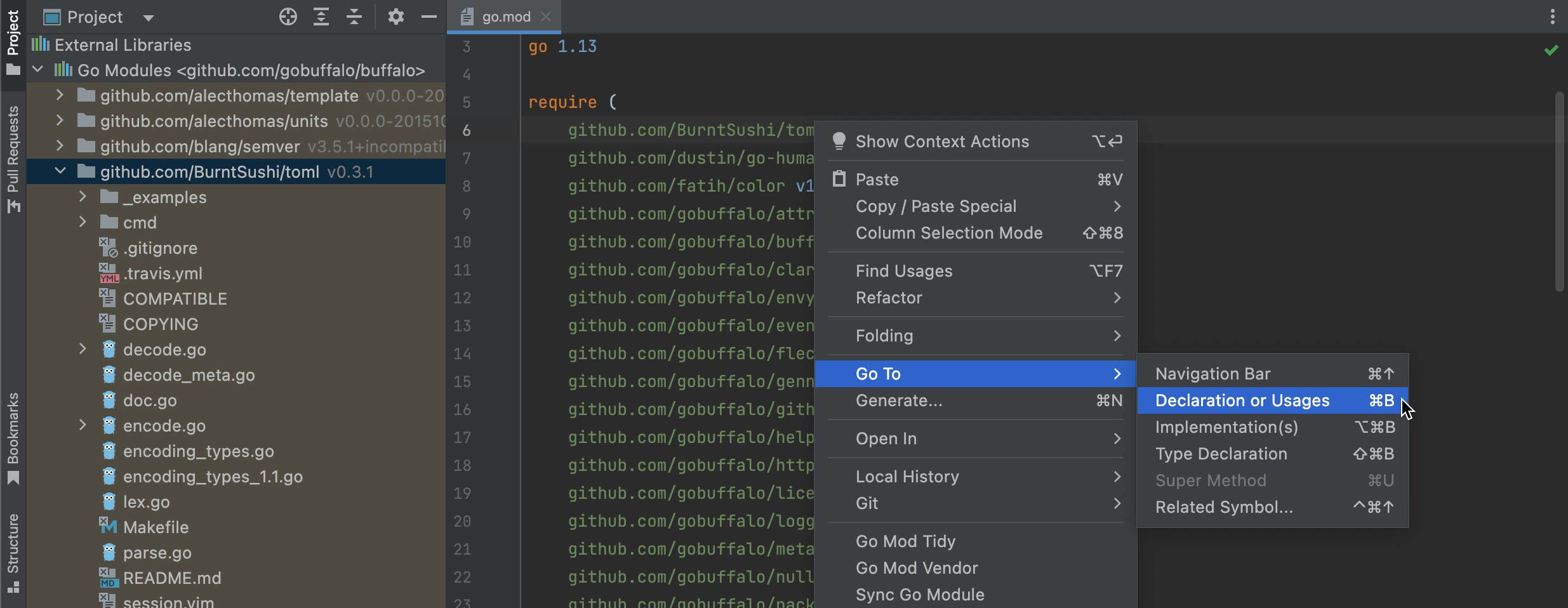Open the Bookmarks tool window

click(13, 438)
